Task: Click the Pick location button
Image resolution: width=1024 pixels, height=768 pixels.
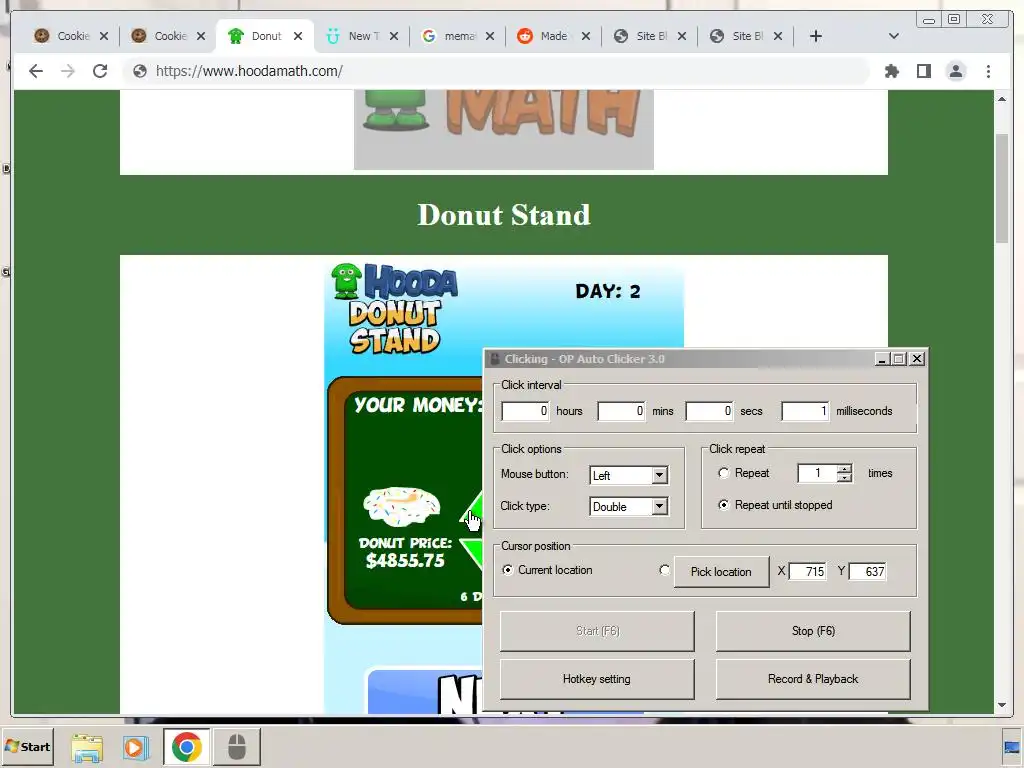Action: click(x=722, y=571)
